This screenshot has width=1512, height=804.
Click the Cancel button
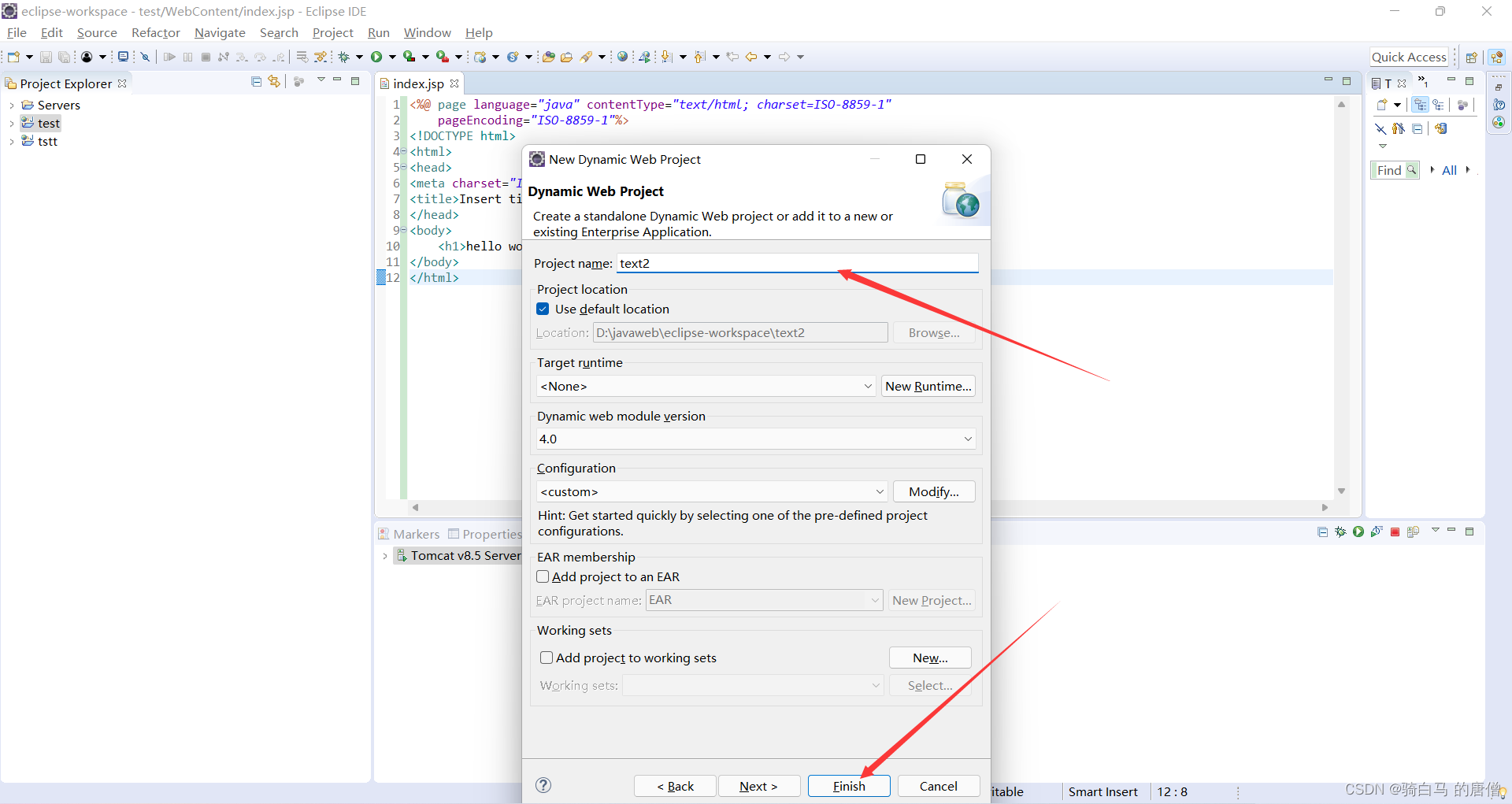939,786
